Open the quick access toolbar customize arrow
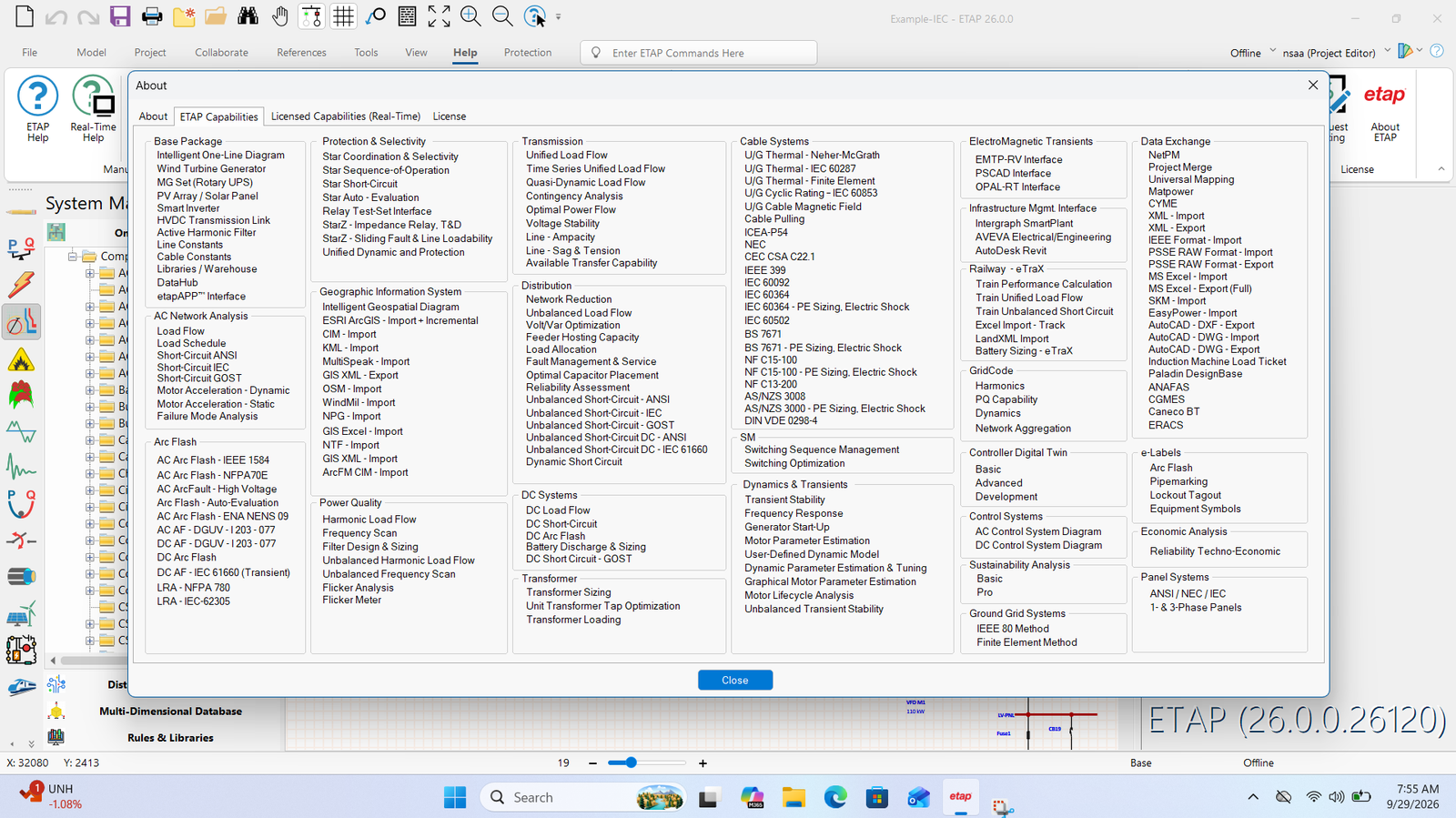Viewport: 1456px width, 818px height. 558,16
